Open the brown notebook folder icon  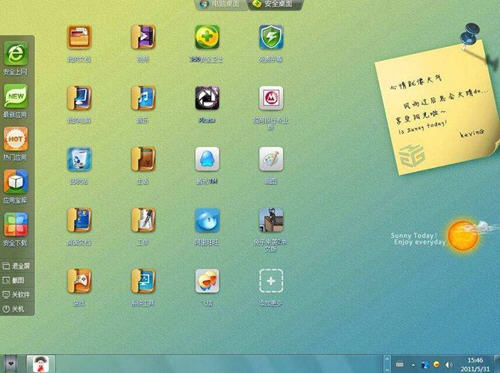click(143, 159)
